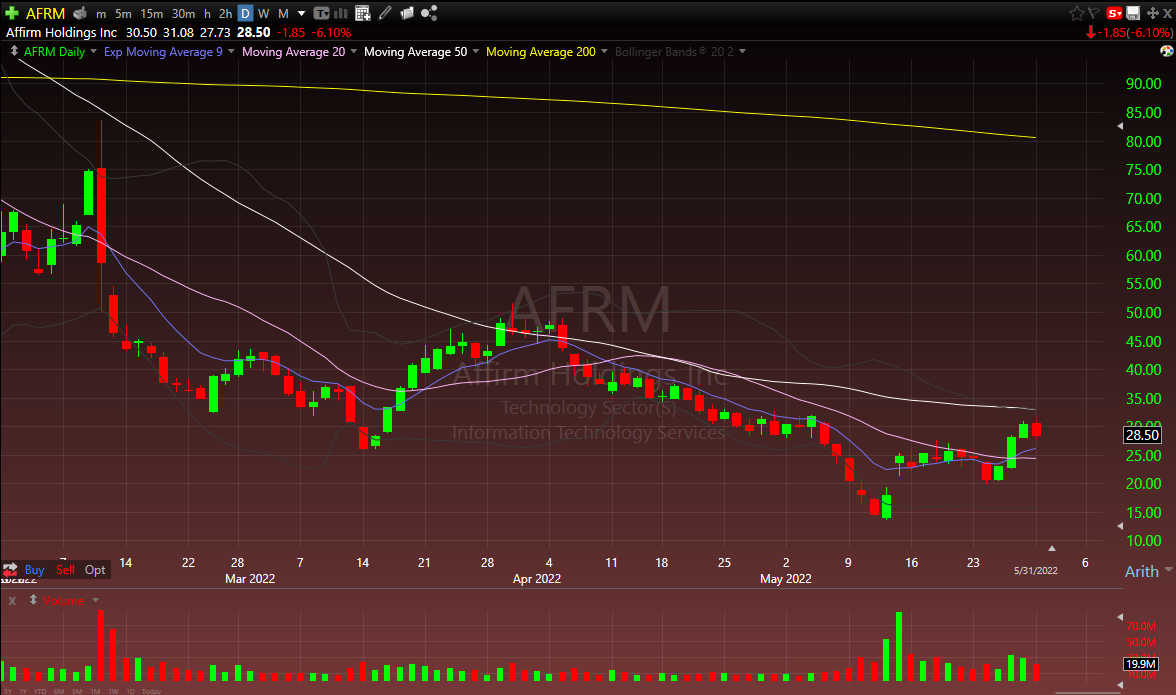1176x695 pixels.
Task: Open the Arith scale type dropdown
Action: (x=1168, y=571)
